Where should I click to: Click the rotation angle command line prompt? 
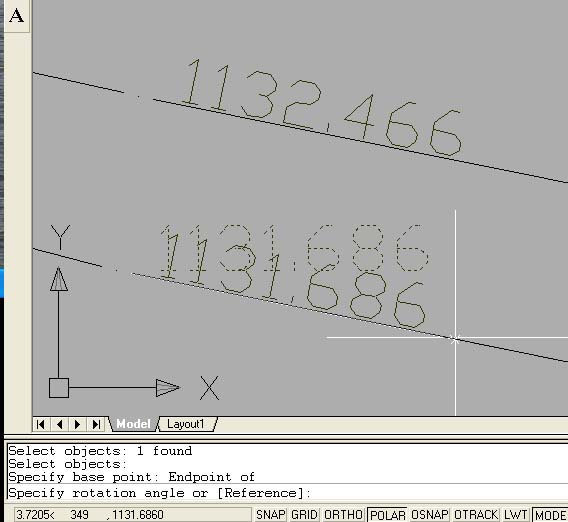[x=159, y=493]
